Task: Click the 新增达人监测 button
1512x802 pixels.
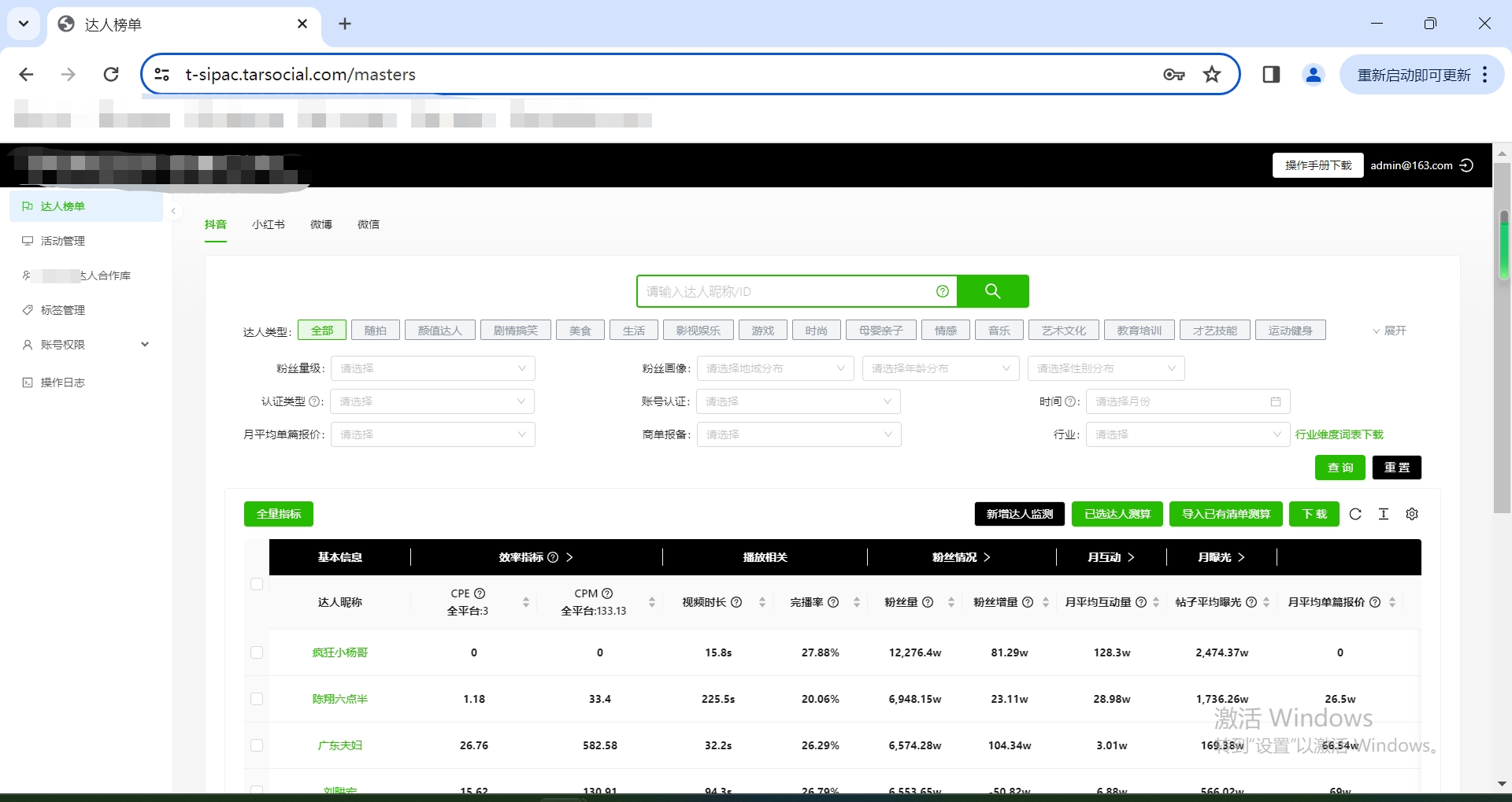Action: 1020,514
